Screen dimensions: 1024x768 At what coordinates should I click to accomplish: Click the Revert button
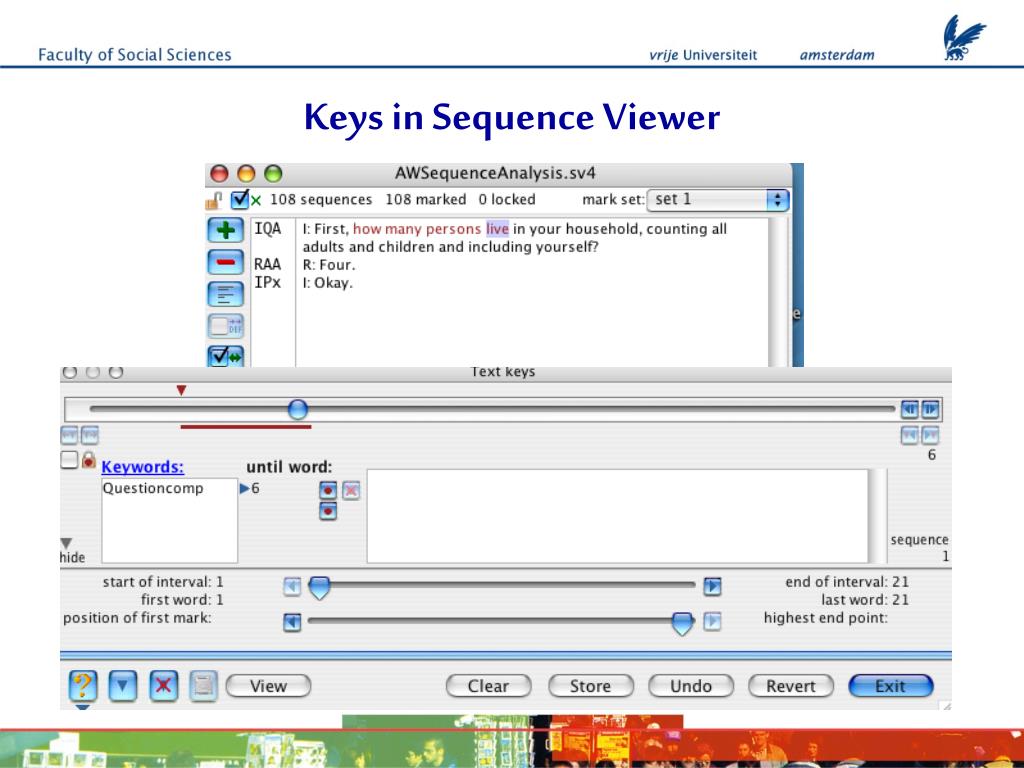click(791, 686)
